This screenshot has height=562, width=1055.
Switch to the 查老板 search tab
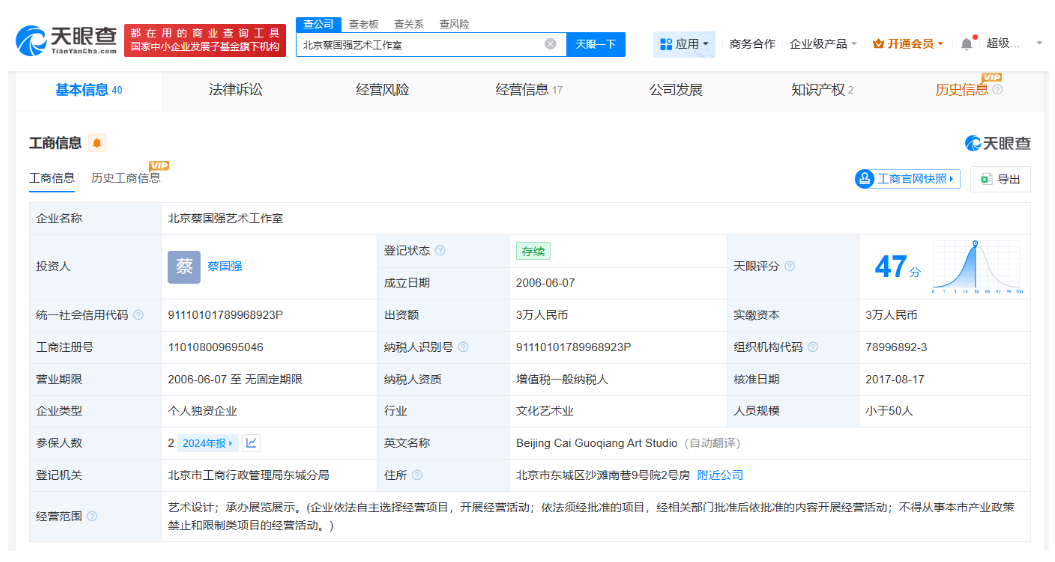363,24
